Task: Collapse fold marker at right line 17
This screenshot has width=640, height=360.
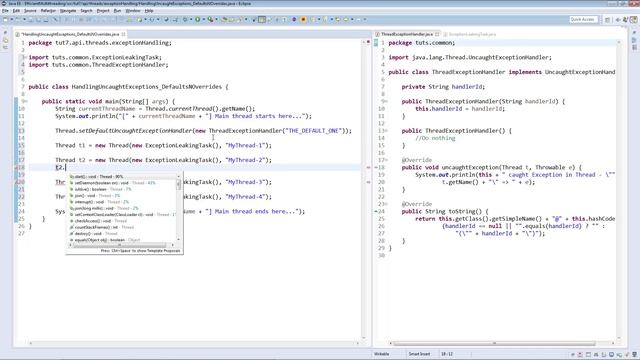Action: coord(386,160)
